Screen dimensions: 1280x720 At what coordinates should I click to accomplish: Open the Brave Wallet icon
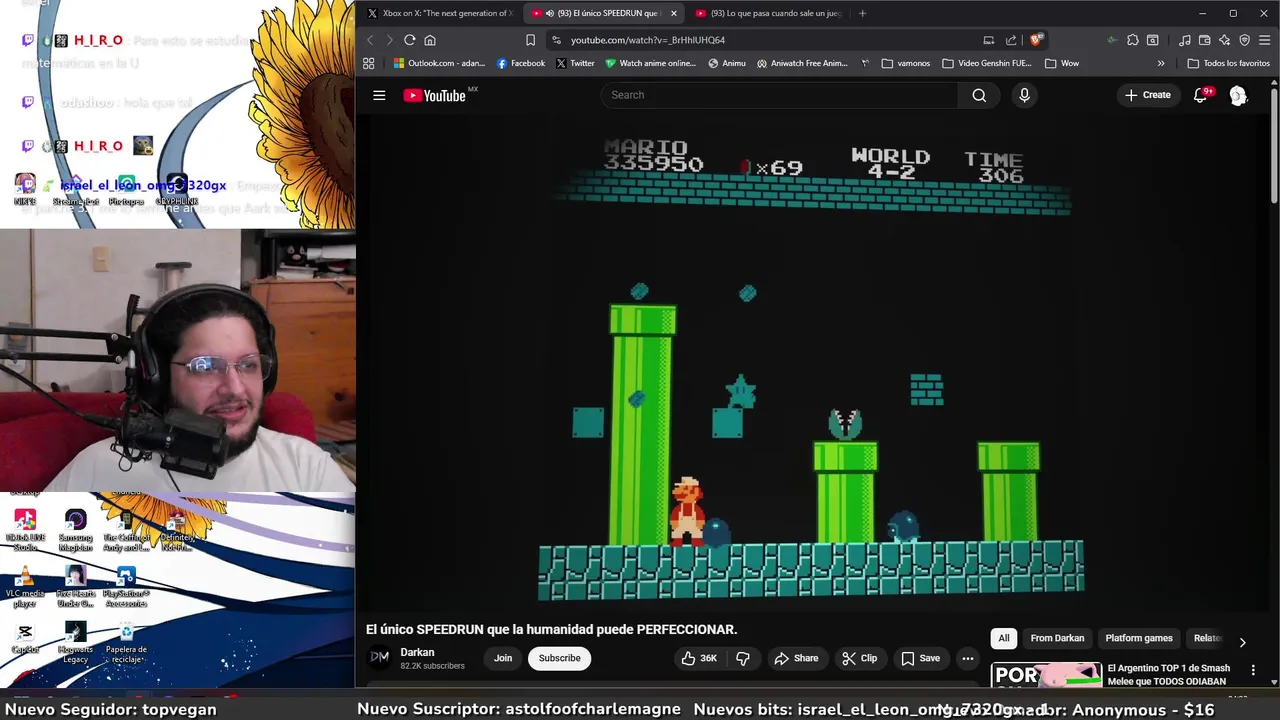[x=1205, y=40]
